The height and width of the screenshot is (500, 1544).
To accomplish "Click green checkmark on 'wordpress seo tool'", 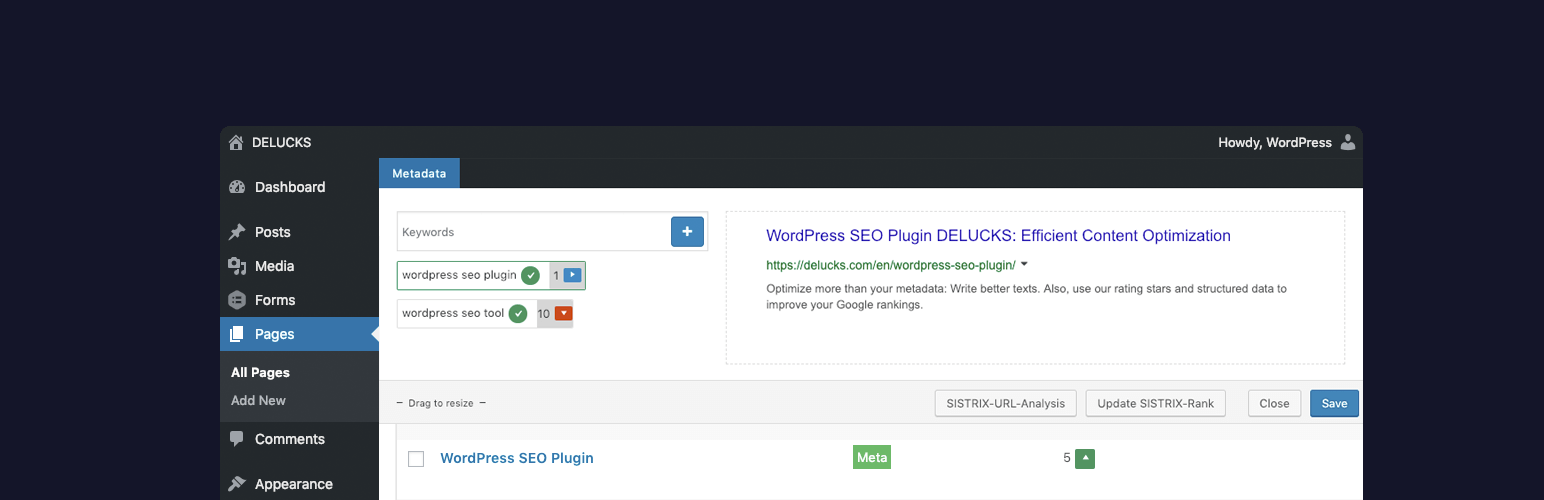I will click(518, 313).
